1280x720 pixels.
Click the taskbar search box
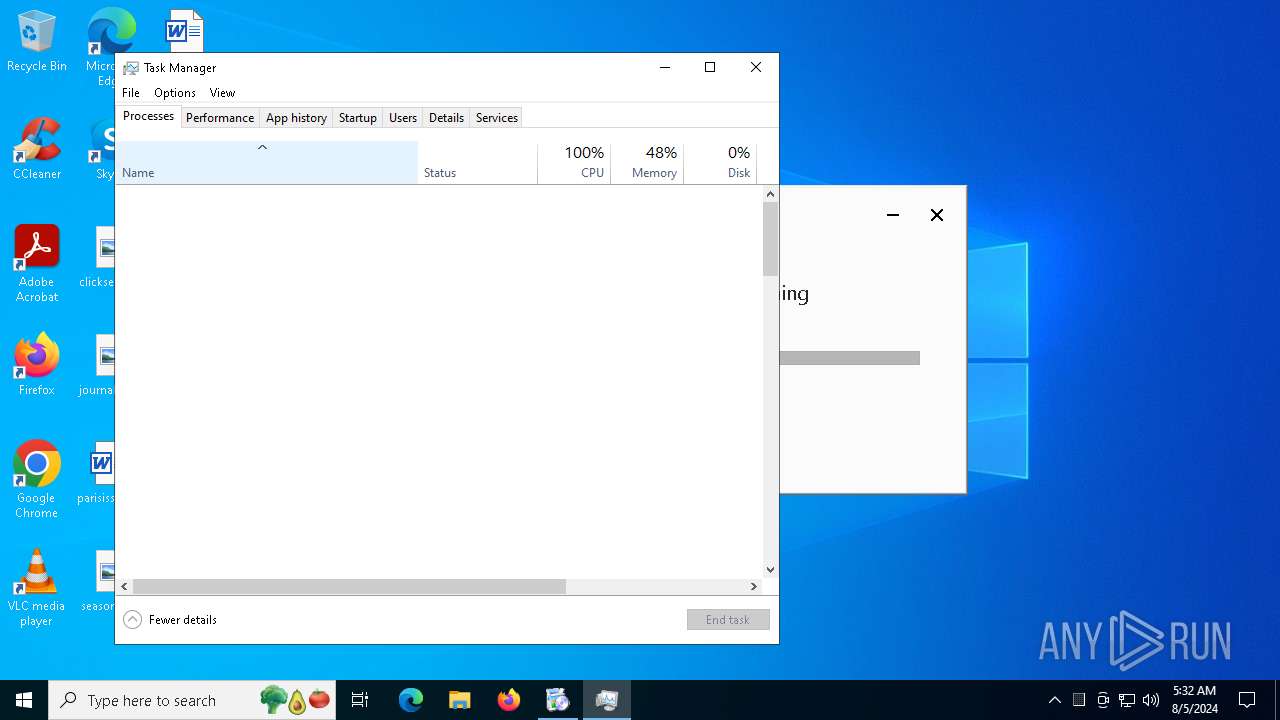tap(192, 700)
